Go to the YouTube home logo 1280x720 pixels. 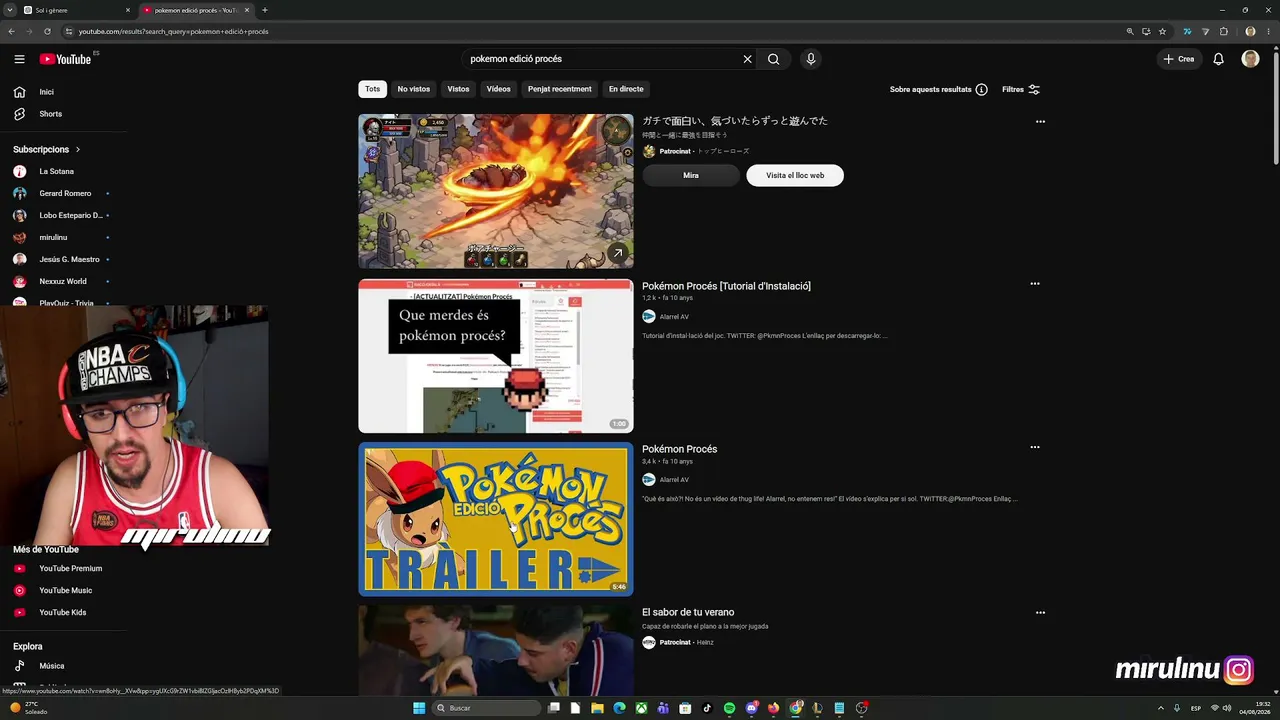[x=65, y=59]
